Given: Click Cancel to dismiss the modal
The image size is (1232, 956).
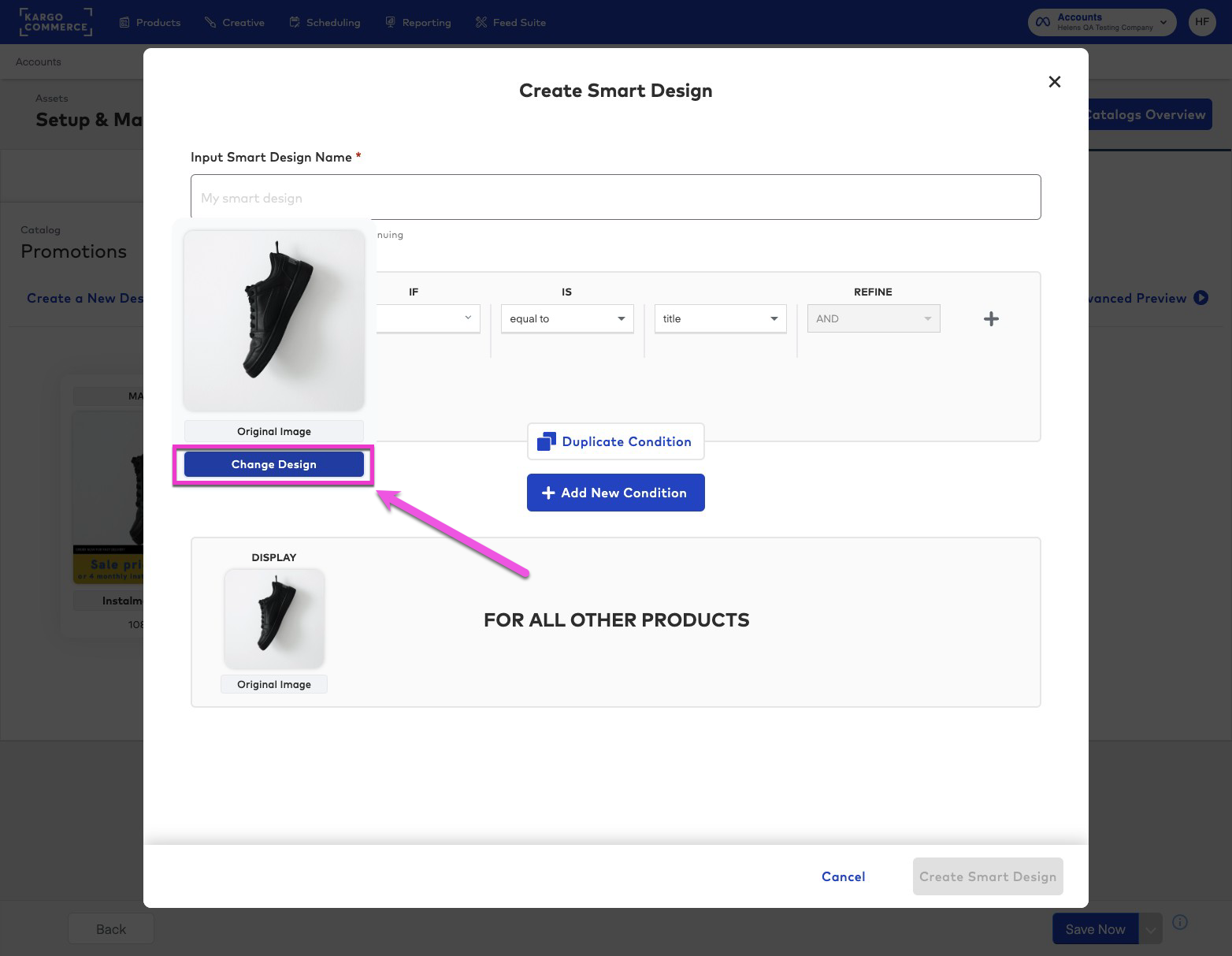Looking at the screenshot, I should pyautogui.click(x=843, y=876).
